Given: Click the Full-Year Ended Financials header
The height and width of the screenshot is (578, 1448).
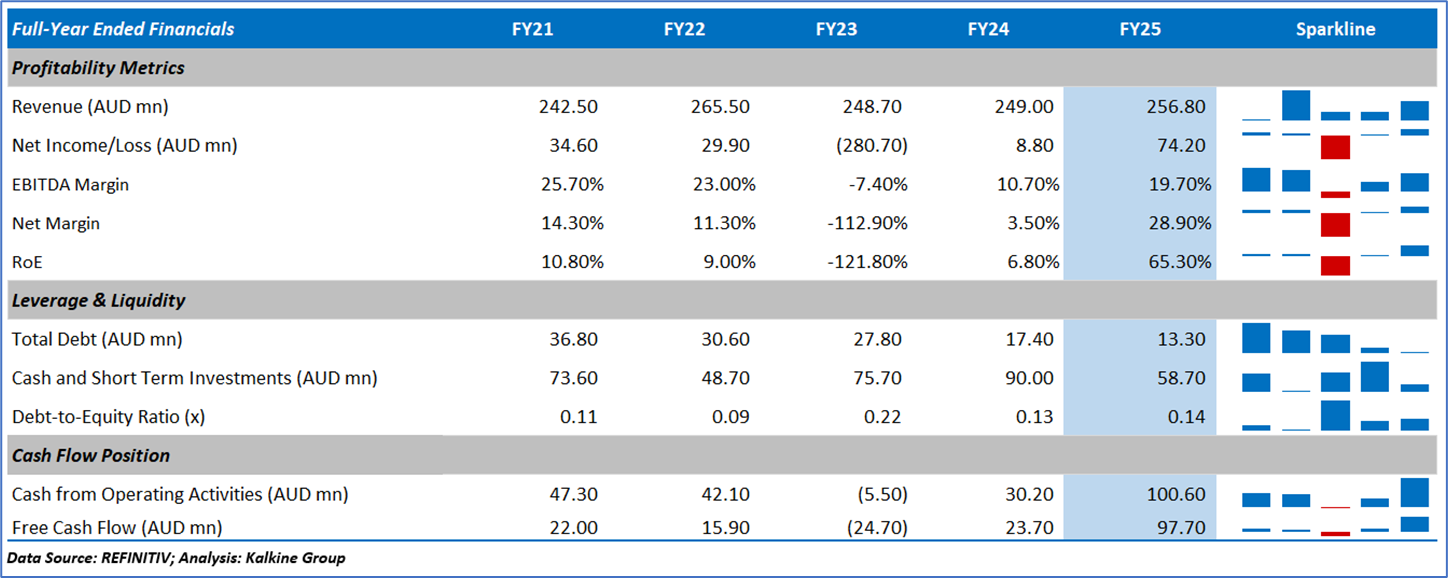Looking at the screenshot, I should (123, 29).
